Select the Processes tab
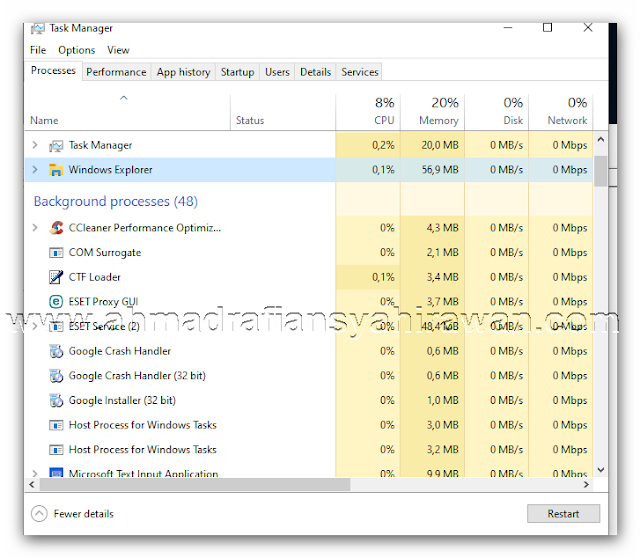The width and height of the screenshot is (640, 558). [x=53, y=71]
